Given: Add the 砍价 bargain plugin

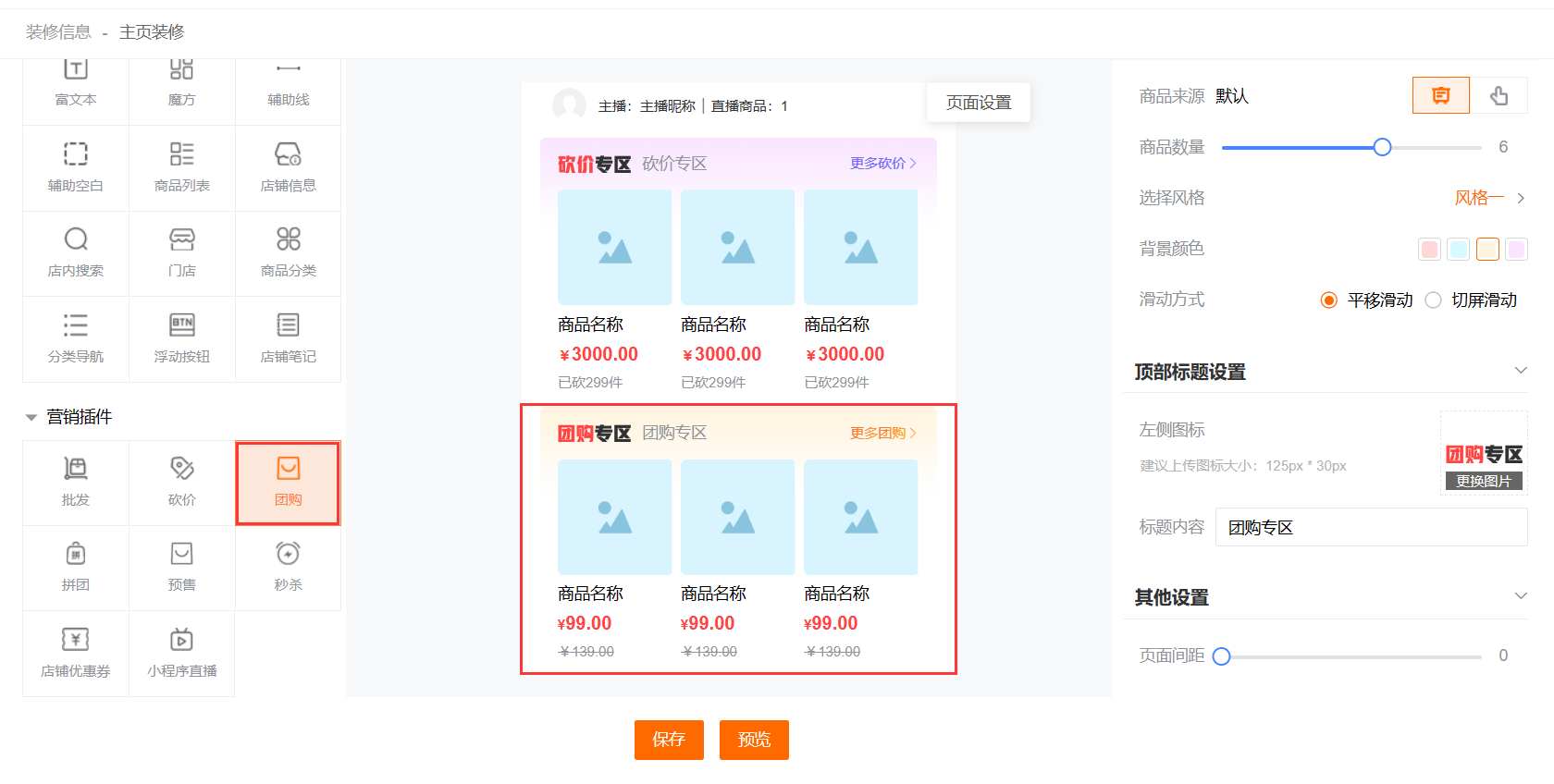Looking at the screenshot, I should [x=182, y=481].
